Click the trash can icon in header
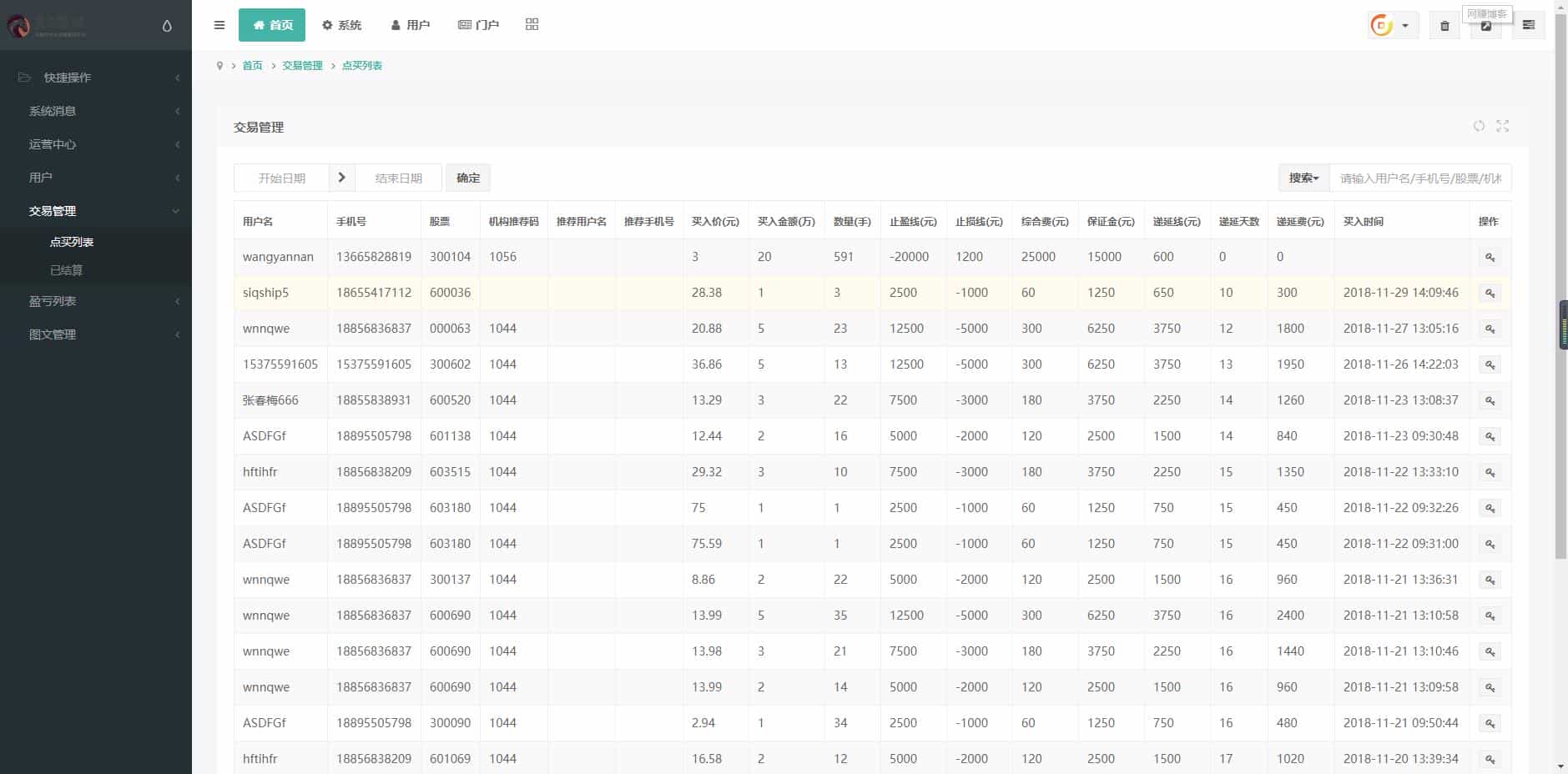 click(1444, 26)
